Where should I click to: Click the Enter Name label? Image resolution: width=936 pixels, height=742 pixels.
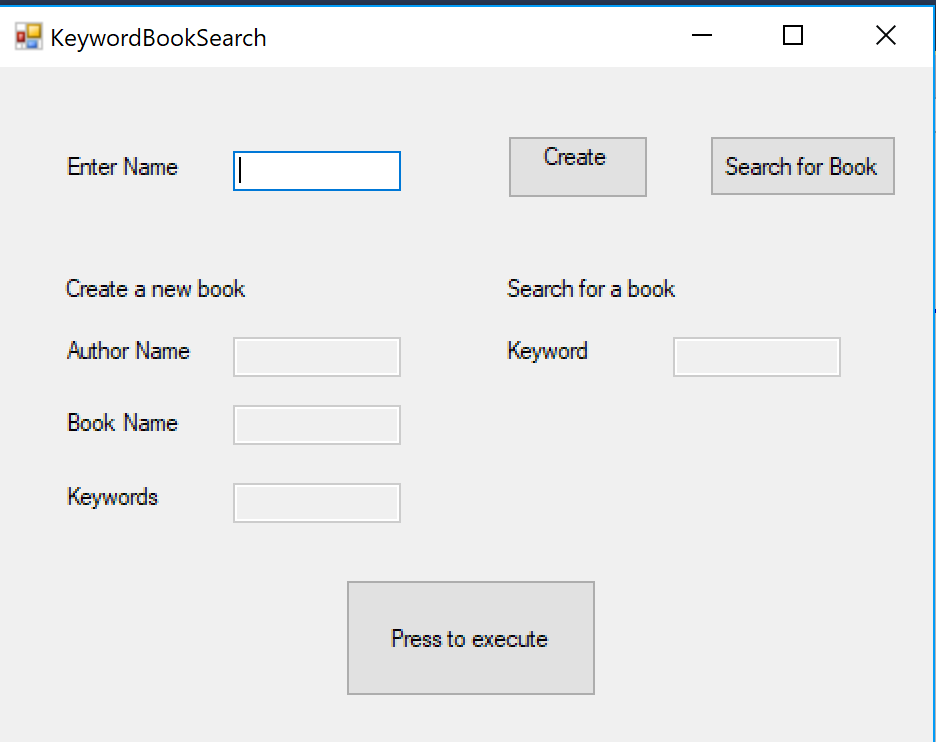click(122, 167)
